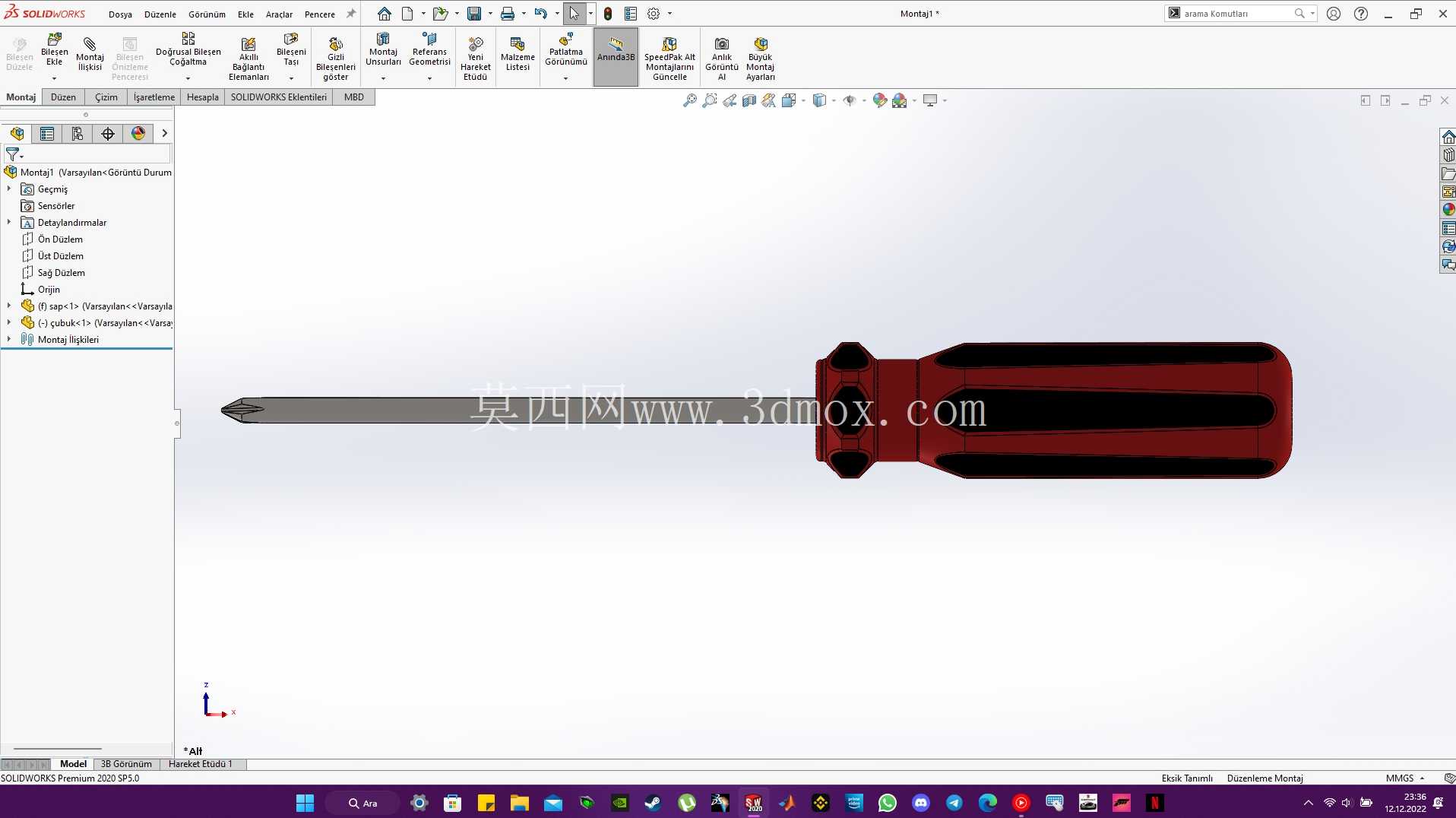Open the Save button dropdown arrow

490,14
